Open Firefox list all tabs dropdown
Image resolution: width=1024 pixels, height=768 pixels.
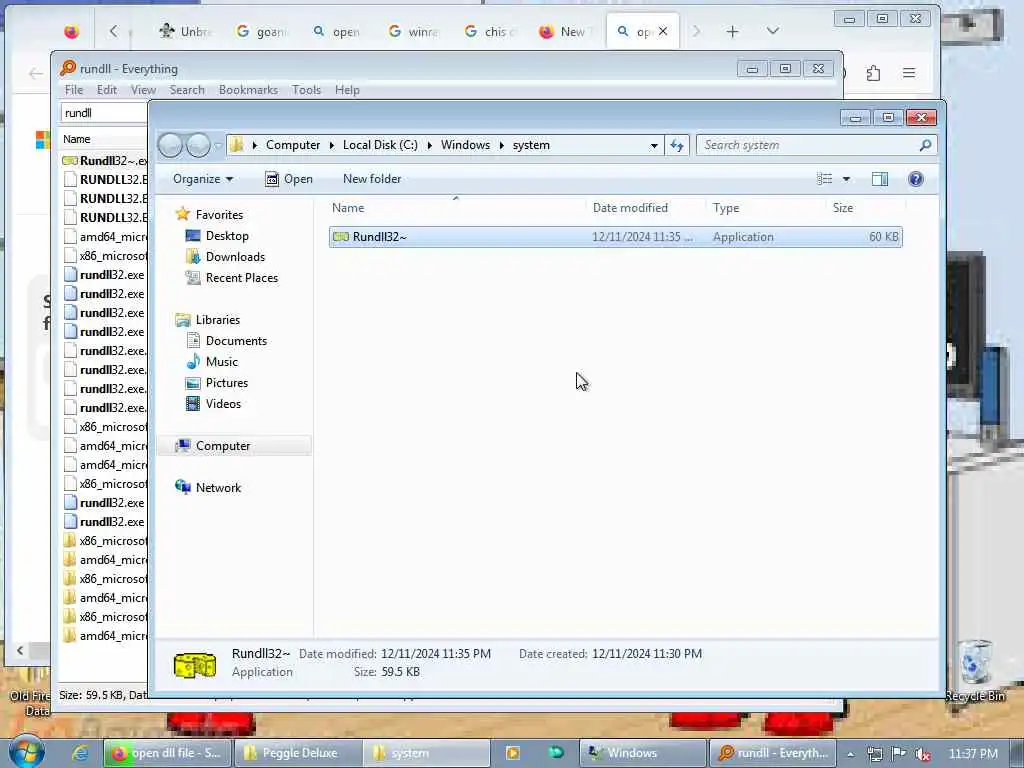point(773,31)
